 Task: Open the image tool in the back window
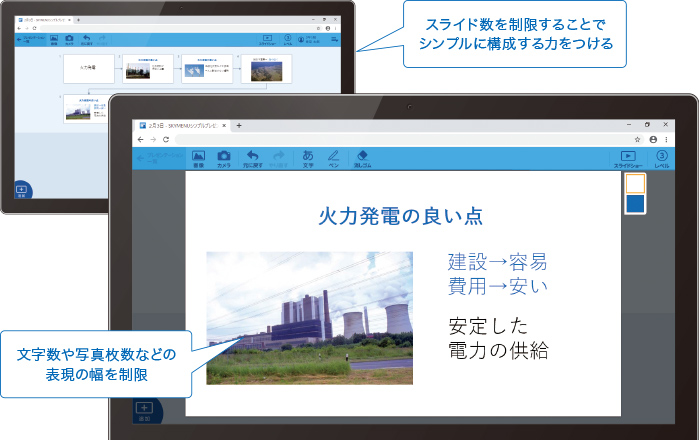click(54, 40)
